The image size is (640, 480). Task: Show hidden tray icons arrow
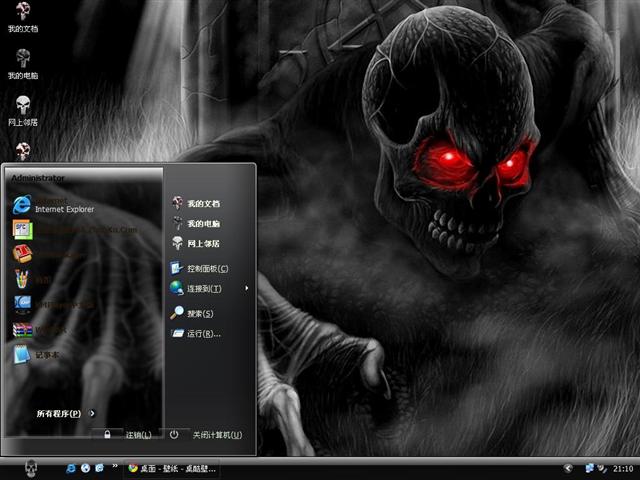pyautogui.click(x=568, y=468)
